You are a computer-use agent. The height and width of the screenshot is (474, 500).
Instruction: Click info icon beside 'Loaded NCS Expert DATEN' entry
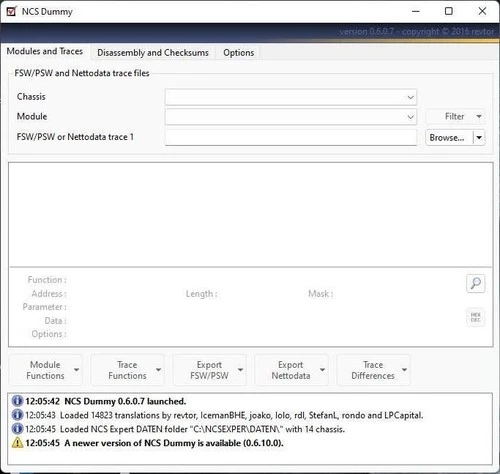17,429
